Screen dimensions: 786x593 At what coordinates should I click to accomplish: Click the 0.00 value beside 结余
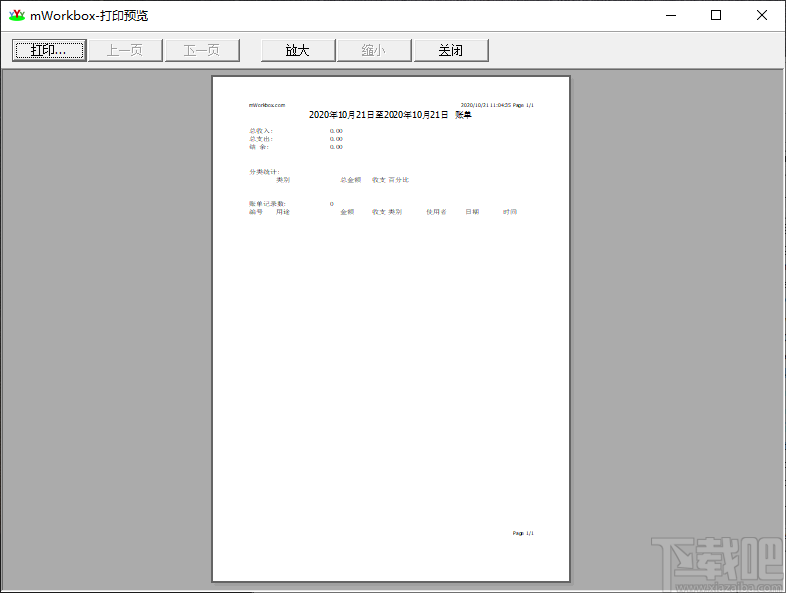pyautogui.click(x=336, y=147)
